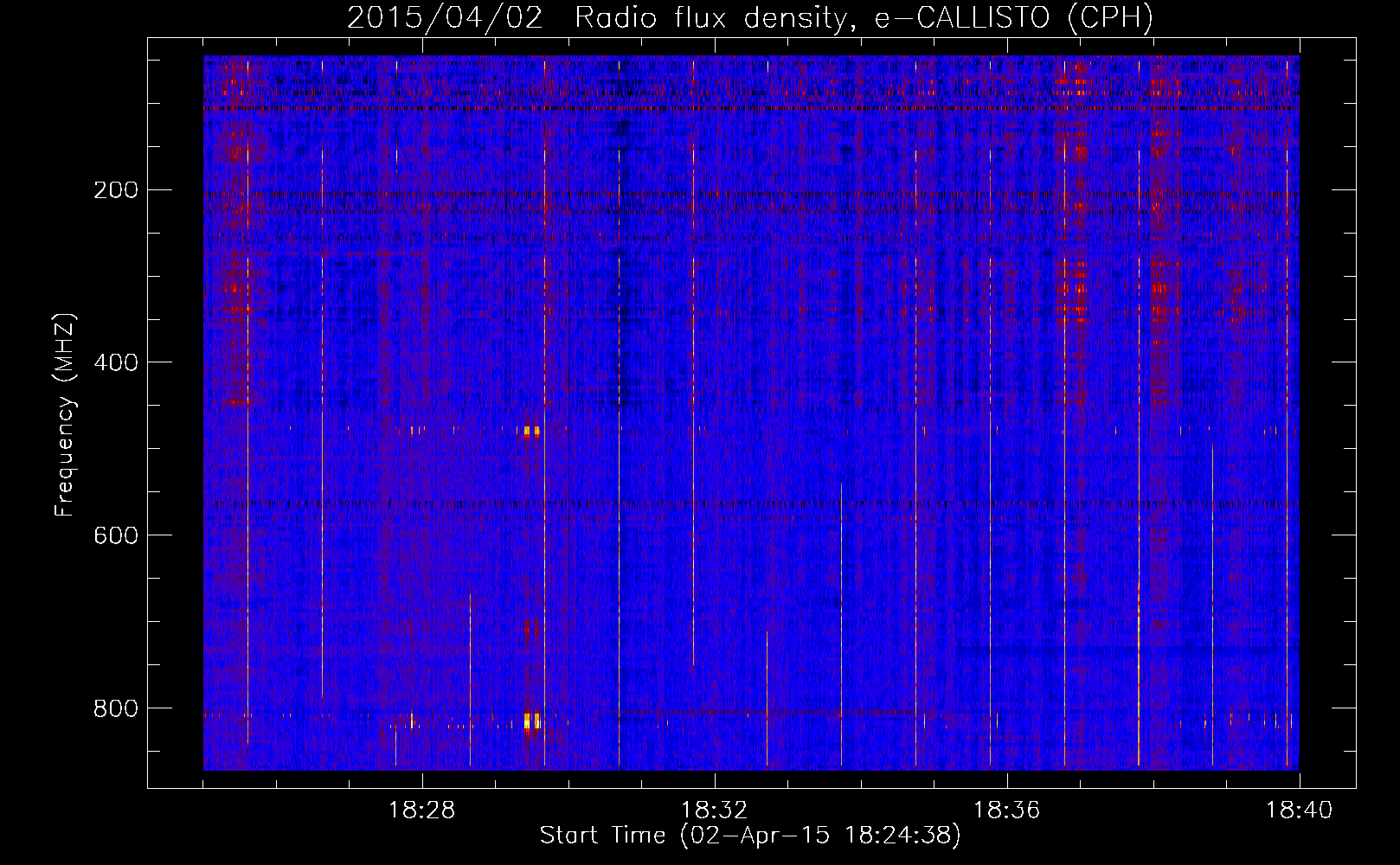Click the 200 frequency tick label
The image size is (1400, 865).
[116, 190]
